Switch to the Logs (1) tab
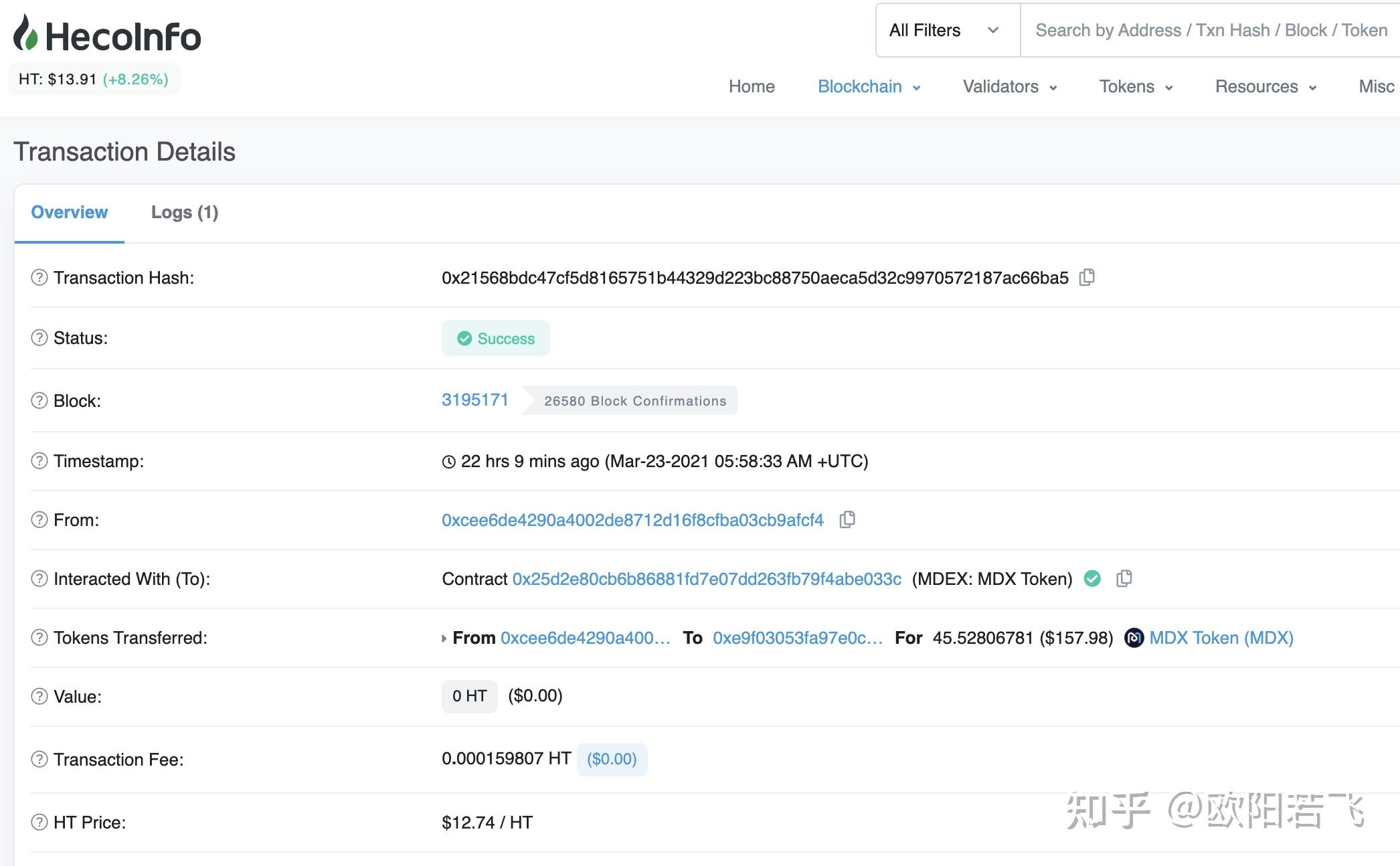1400x866 pixels. click(x=185, y=212)
